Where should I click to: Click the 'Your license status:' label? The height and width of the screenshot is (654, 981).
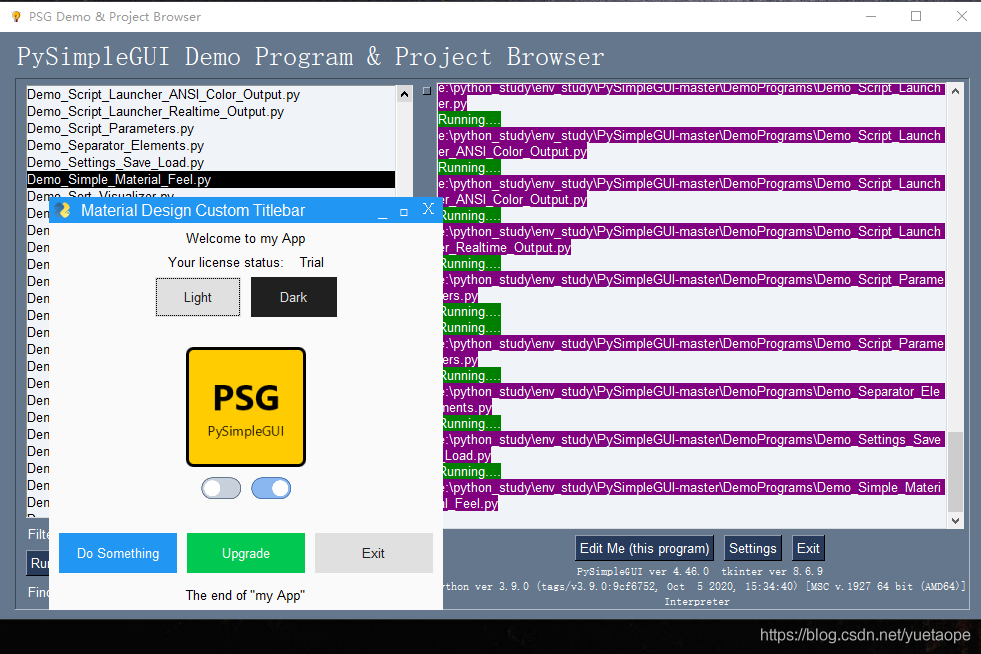(225, 262)
